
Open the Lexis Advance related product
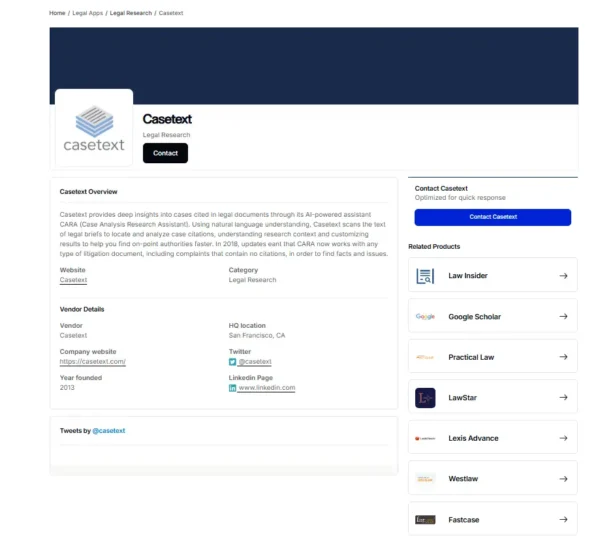(492, 438)
